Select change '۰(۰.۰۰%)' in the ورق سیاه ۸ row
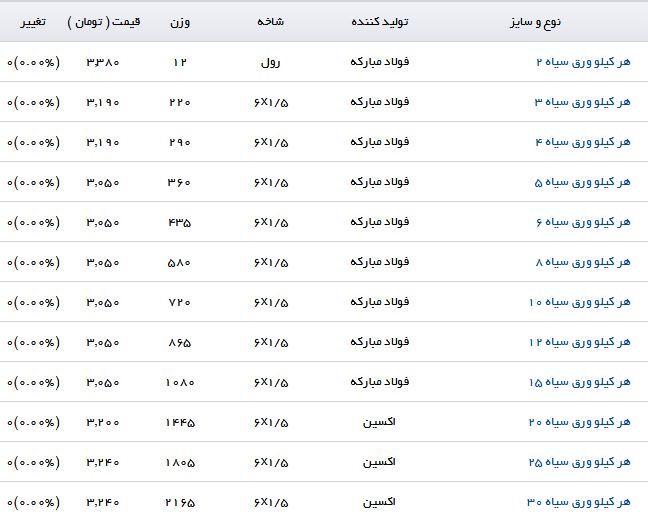Image resolution: width=648 pixels, height=520 pixels. (x=33, y=262)
